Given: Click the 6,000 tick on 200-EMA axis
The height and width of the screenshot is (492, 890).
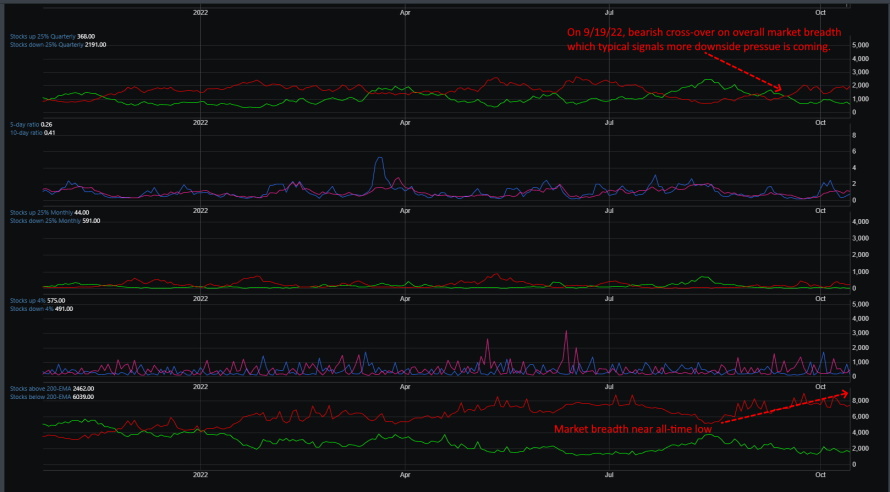Looking at the screenshot, I should [x=860, y=417].
